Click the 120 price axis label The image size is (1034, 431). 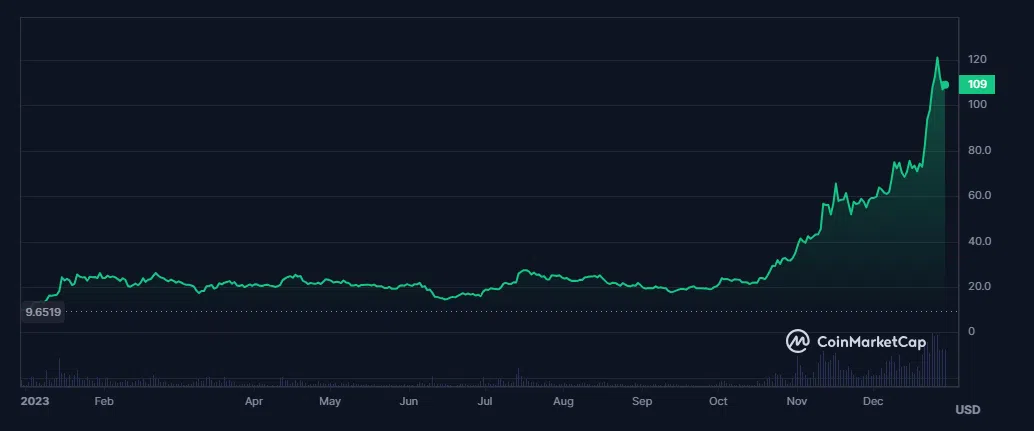(x=977, y=60)
